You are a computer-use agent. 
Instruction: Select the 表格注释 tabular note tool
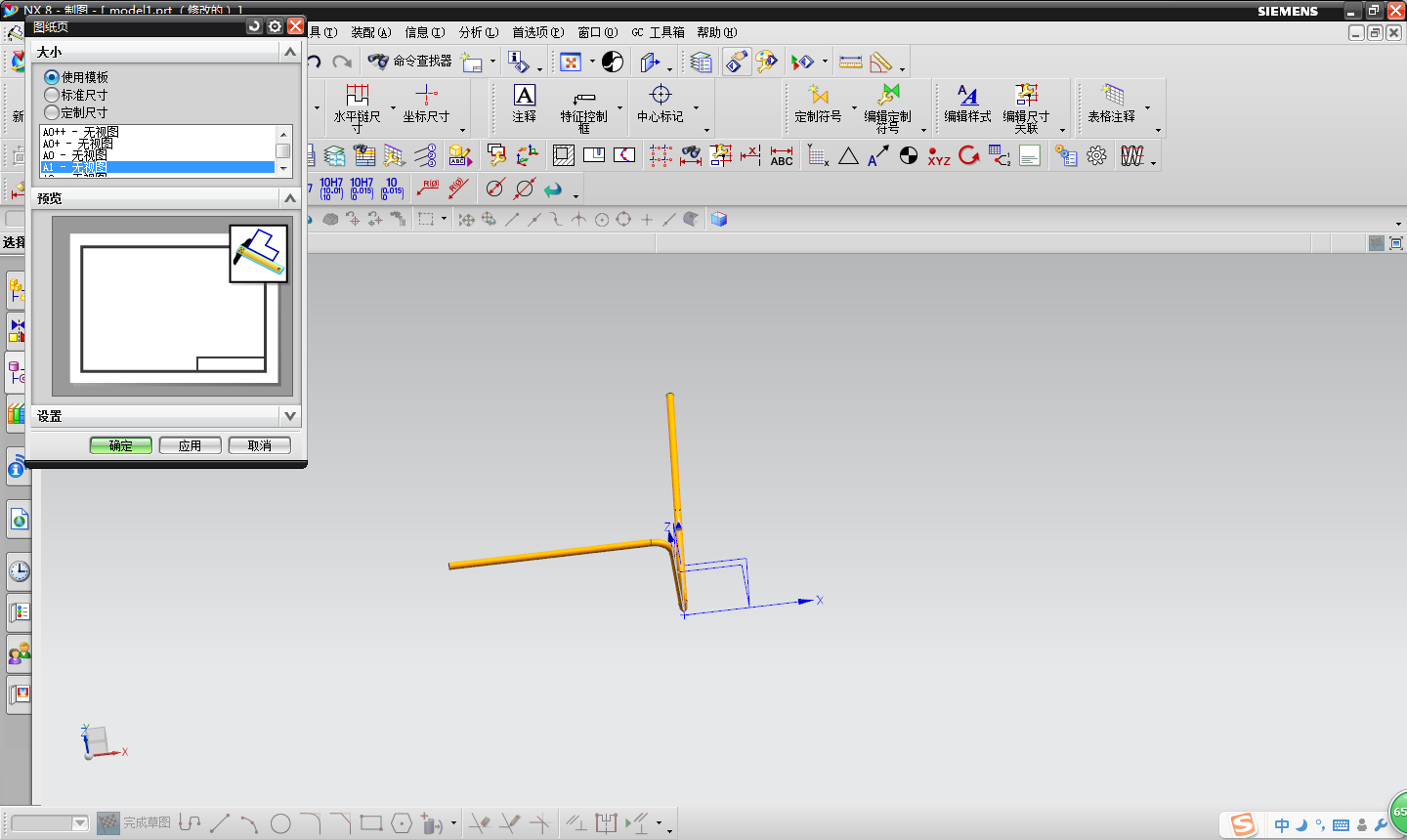pyautogui.click(x=1112, y=104)
